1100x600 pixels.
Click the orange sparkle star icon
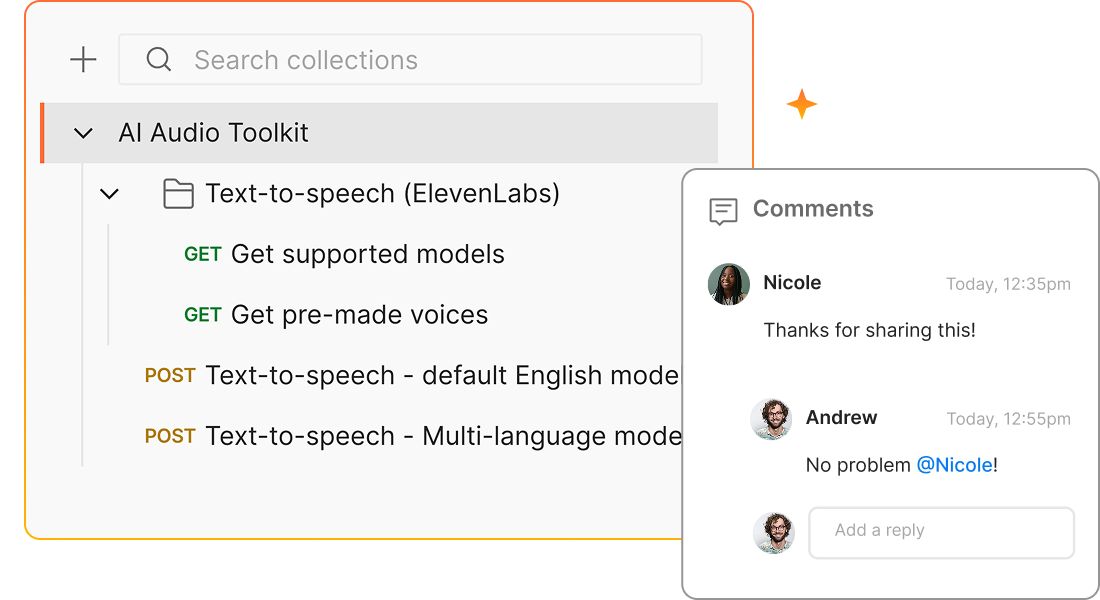801,104
